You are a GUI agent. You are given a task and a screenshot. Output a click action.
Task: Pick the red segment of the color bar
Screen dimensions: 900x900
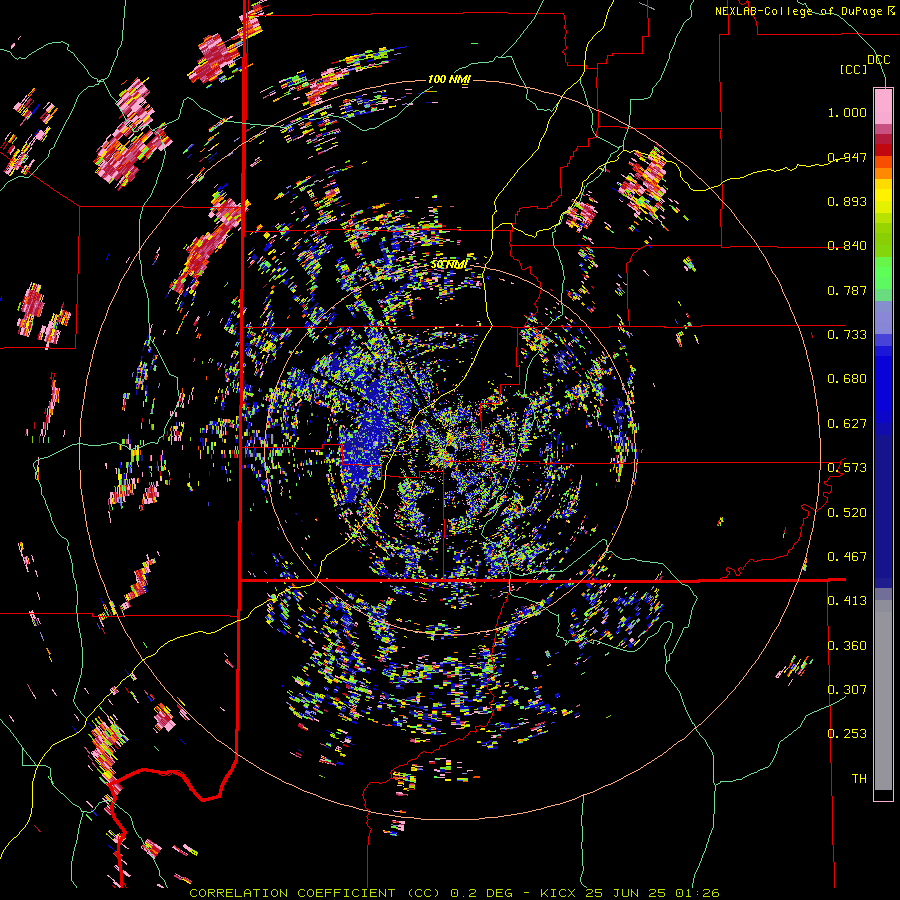coord(883,149)
